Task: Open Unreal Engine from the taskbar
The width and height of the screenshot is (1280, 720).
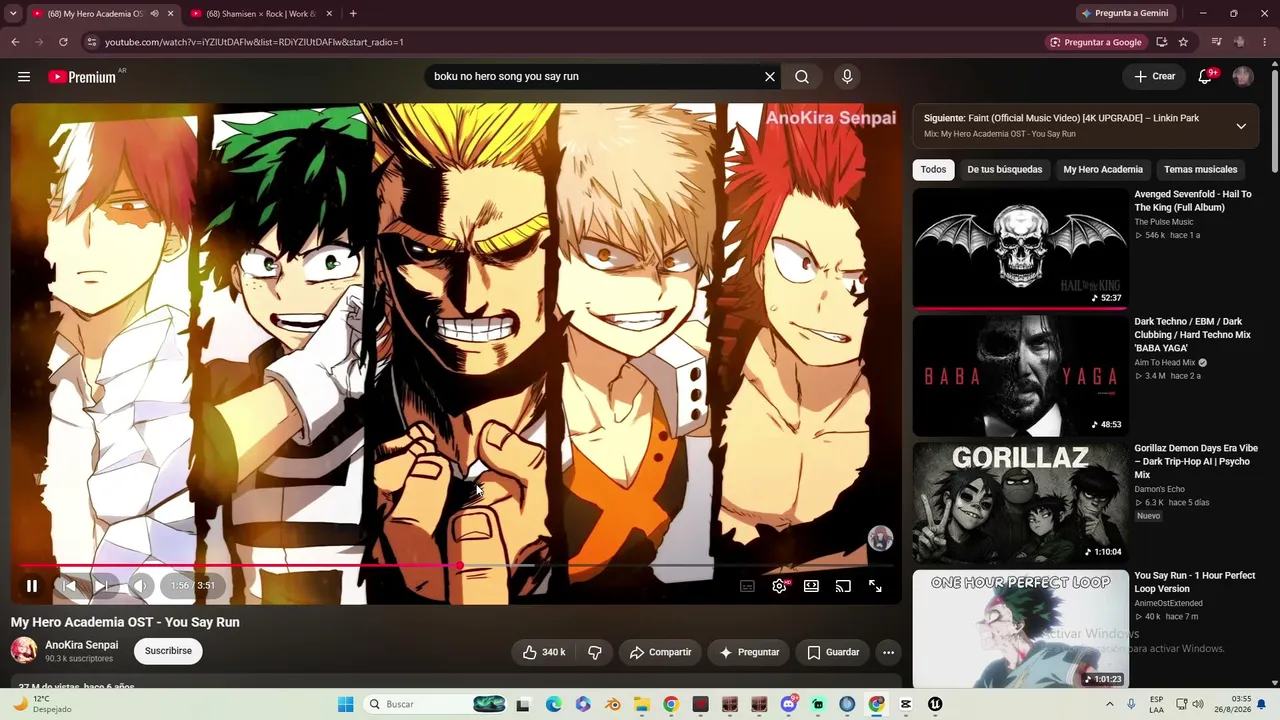Action: coord(935,704)
